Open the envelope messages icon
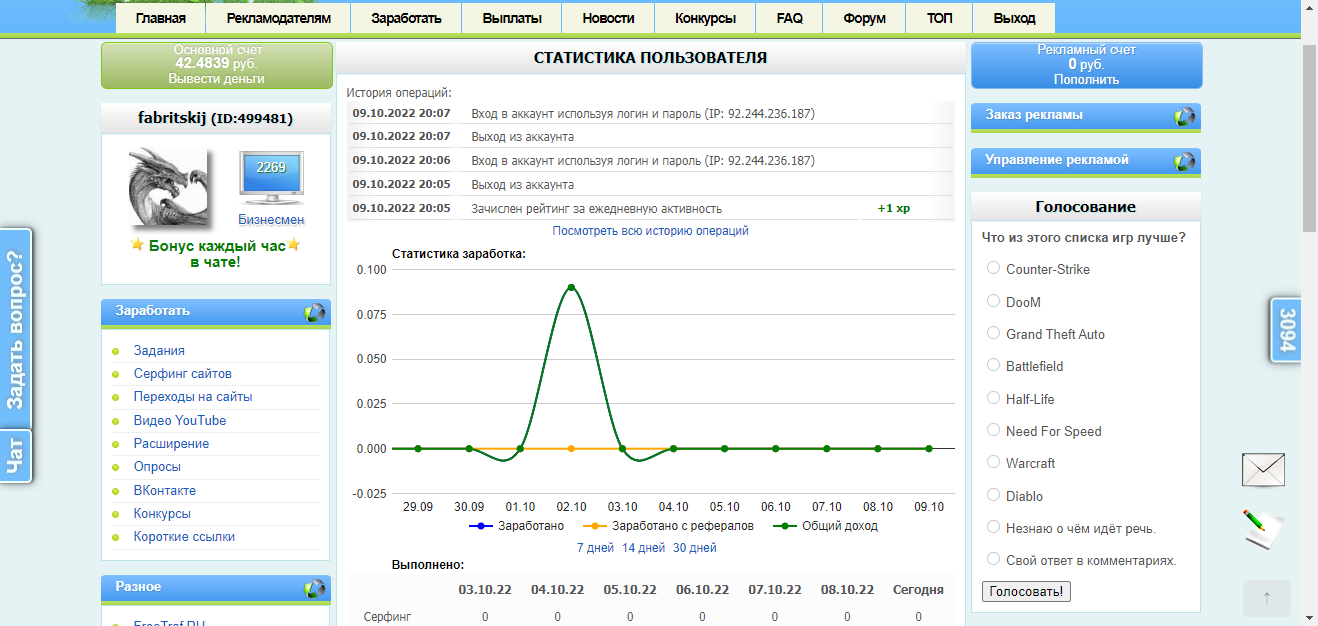The height and width of the screenshot is (626, 1318). [1263, 469]
